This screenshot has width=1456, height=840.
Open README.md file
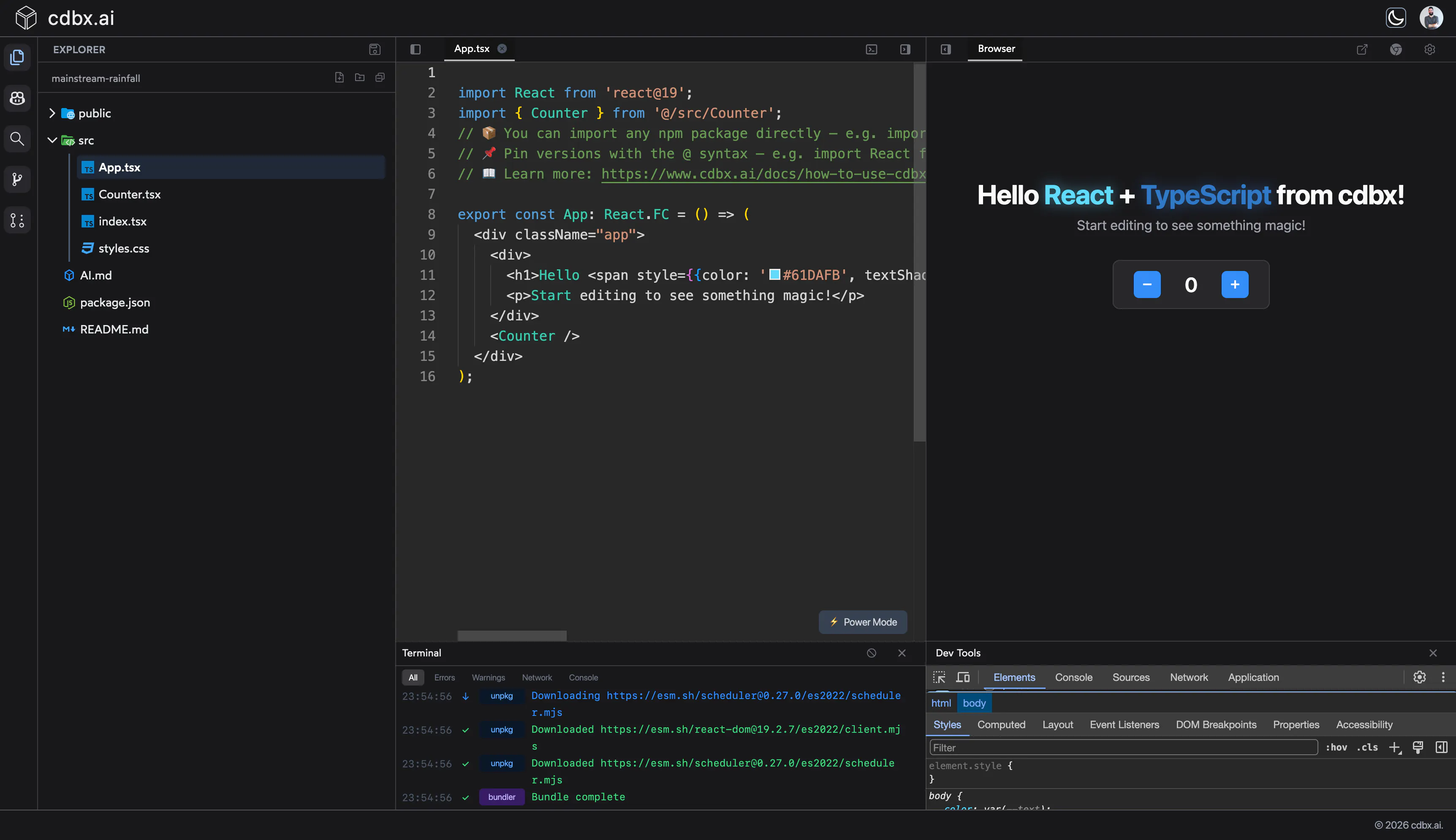click(x=114, y=329)
